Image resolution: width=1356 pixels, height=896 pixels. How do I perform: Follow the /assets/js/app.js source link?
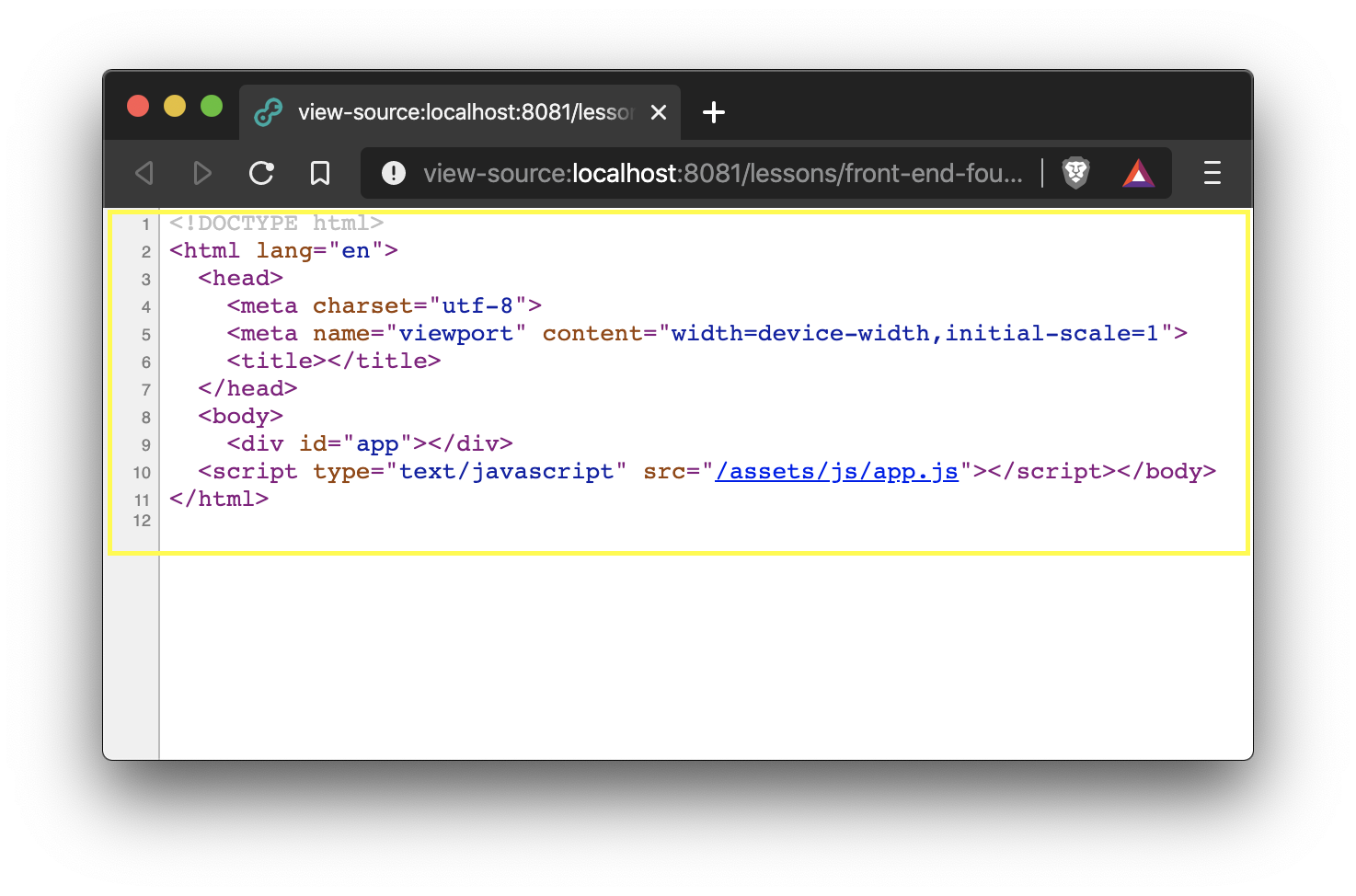[x=835, y=471]
